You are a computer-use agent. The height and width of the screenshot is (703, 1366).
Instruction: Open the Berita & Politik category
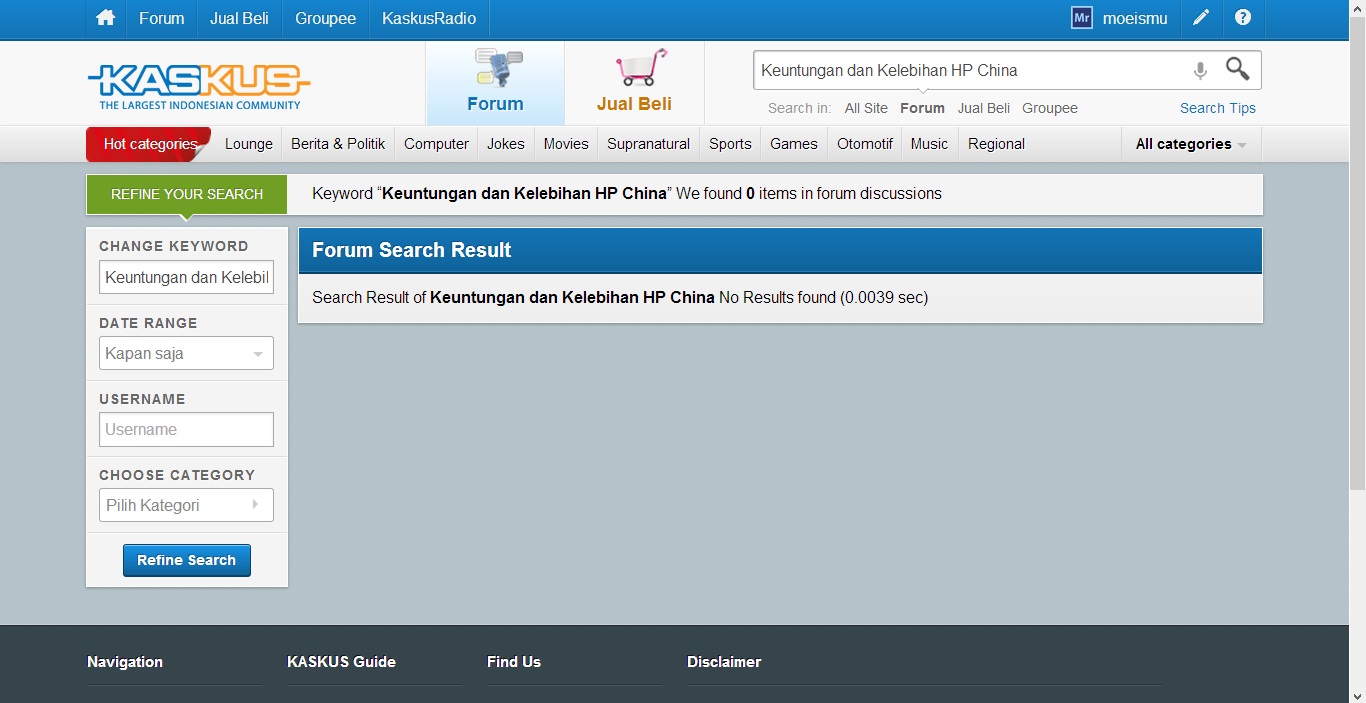point(338,144)
